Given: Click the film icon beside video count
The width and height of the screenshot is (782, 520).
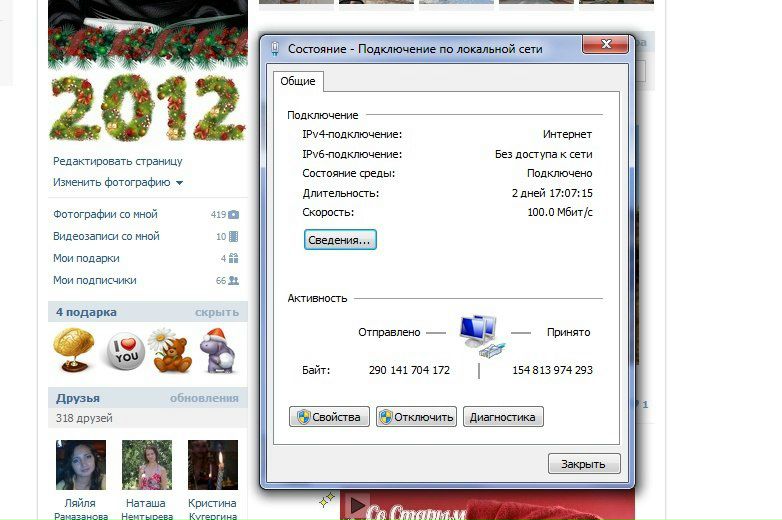Looking at the screenshot, I should [233, 237].
